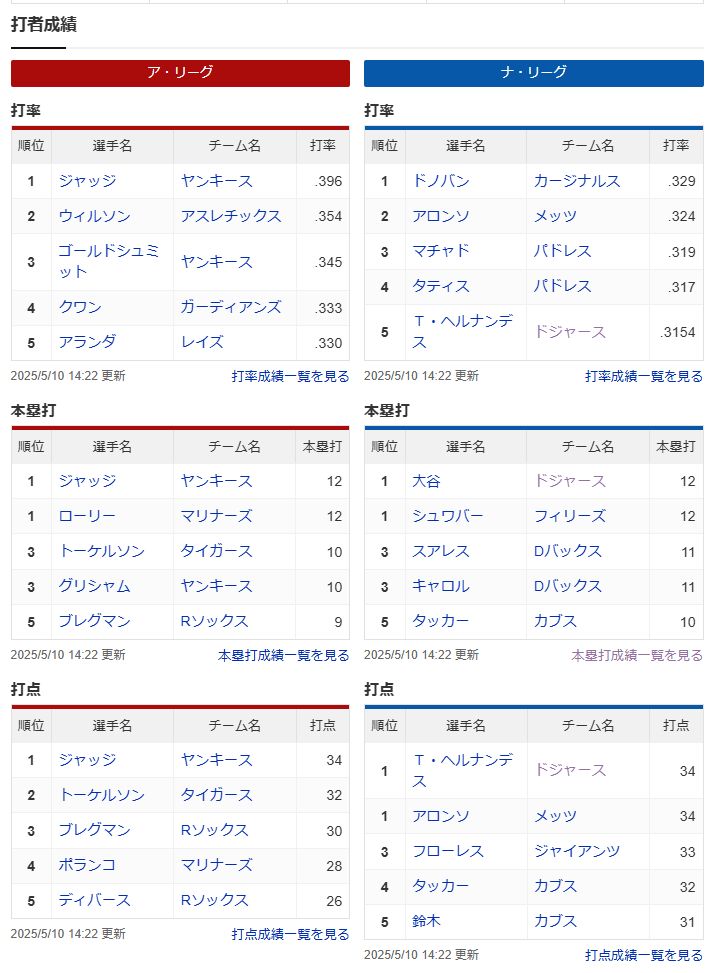Select the ア・リーグ red tab
The width and height of the screenshot is (710, 973).
[180, 73]
